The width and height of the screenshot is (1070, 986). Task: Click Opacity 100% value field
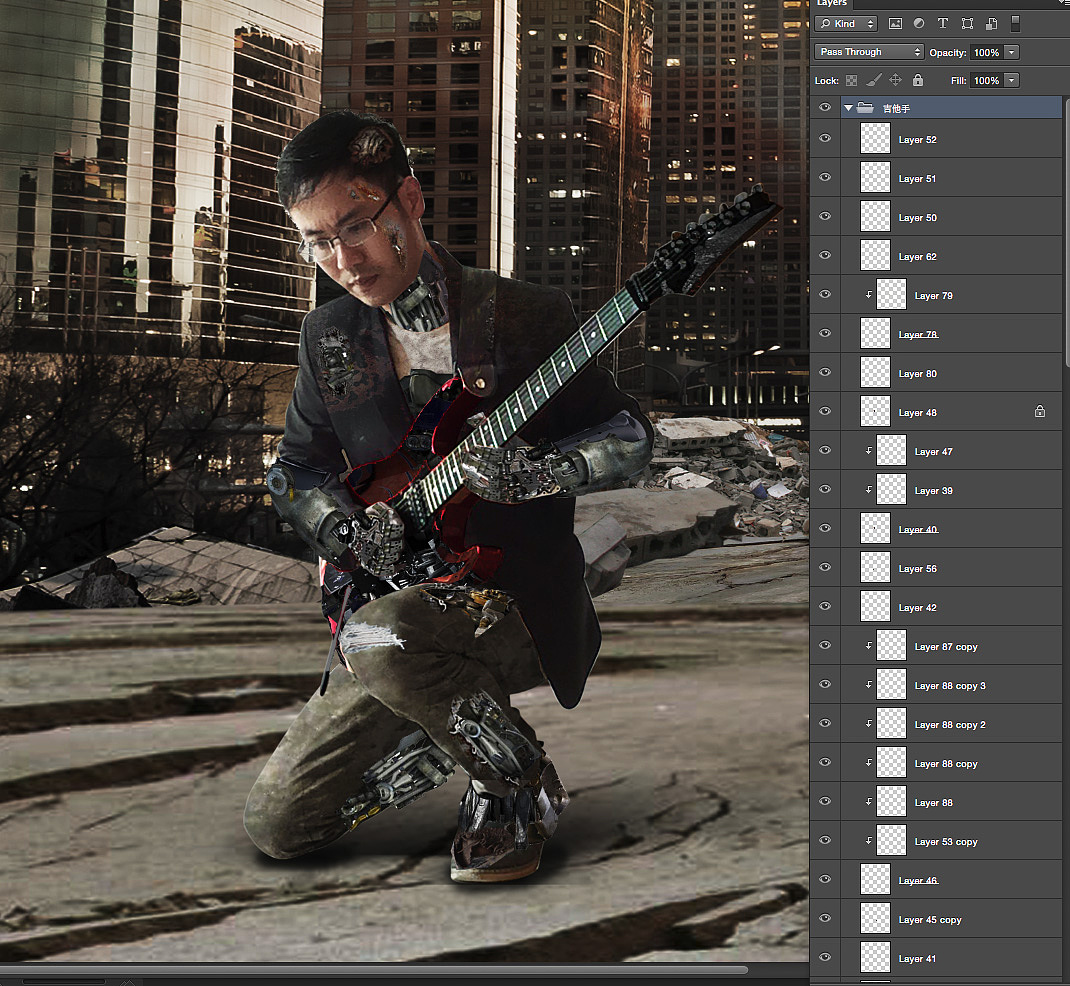click(x=987, y=53)
